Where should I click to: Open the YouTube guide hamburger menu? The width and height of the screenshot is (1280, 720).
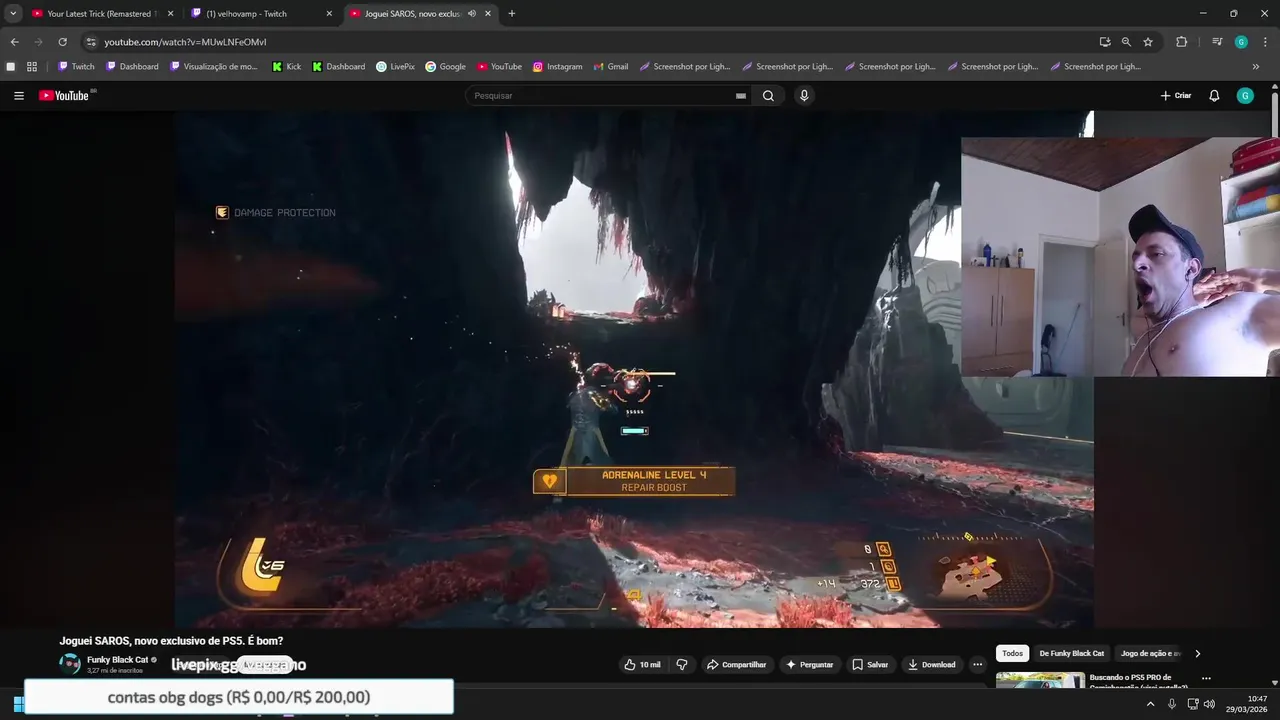(x=19, y=96)
